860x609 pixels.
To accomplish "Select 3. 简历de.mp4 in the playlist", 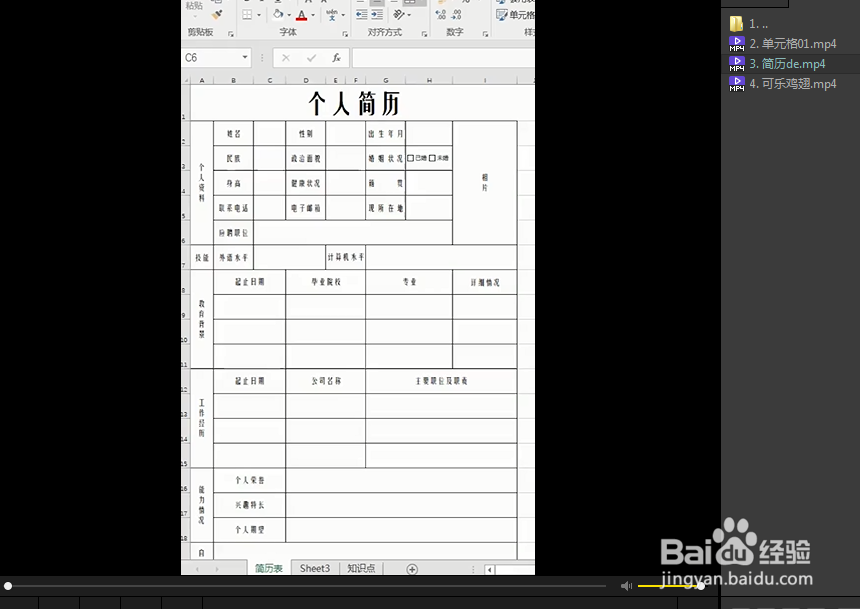I will (787, 64).
